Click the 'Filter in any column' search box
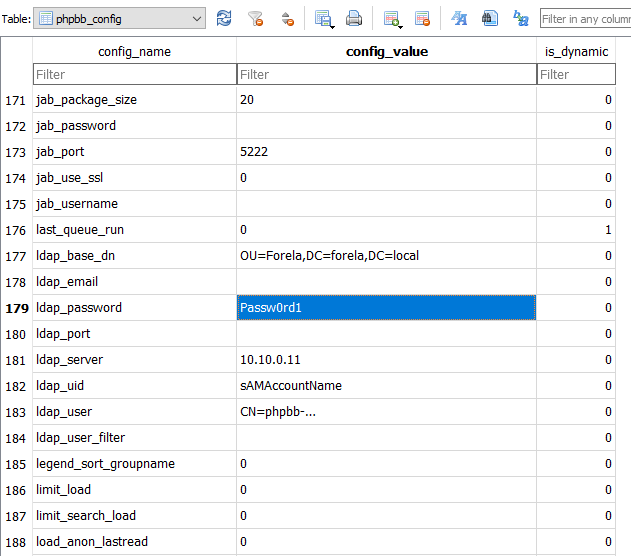The width and height of the screenshot is (631, 556). (x=585, y=19)
